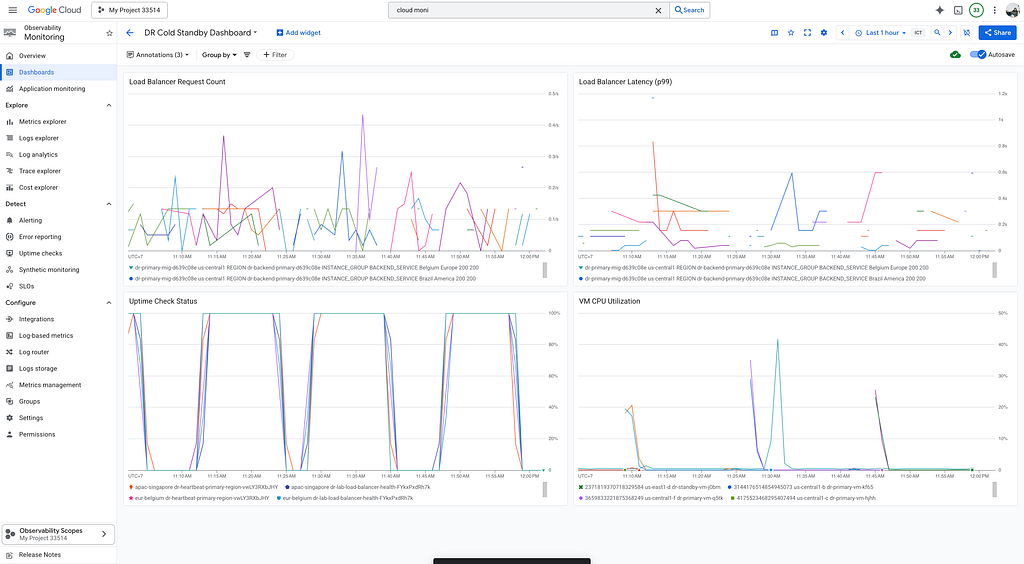This screenshot has height=564, width=1024.
Task: Open the main hamburger navigation menu
Action: (12, 10)
